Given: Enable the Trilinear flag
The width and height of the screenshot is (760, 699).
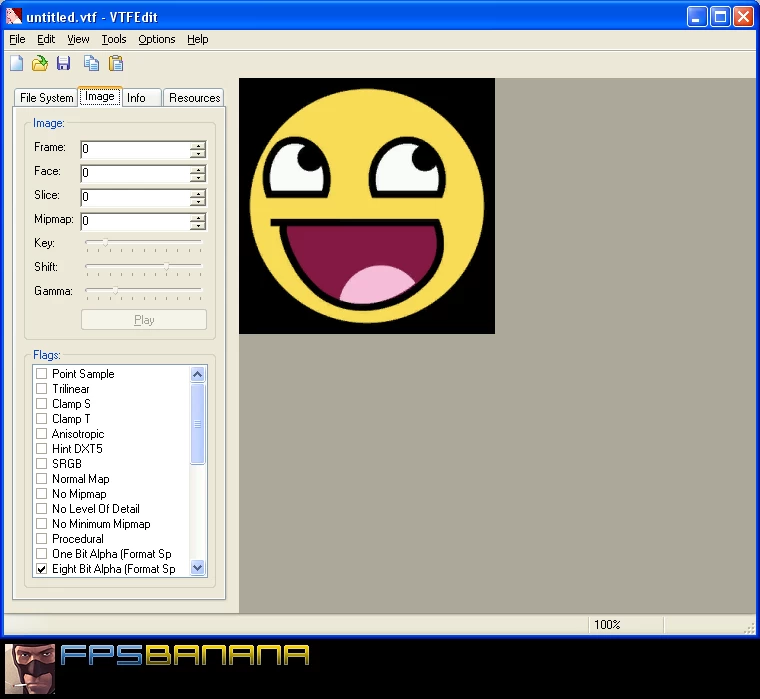Looking at the screenshot, I should [42, 389].
